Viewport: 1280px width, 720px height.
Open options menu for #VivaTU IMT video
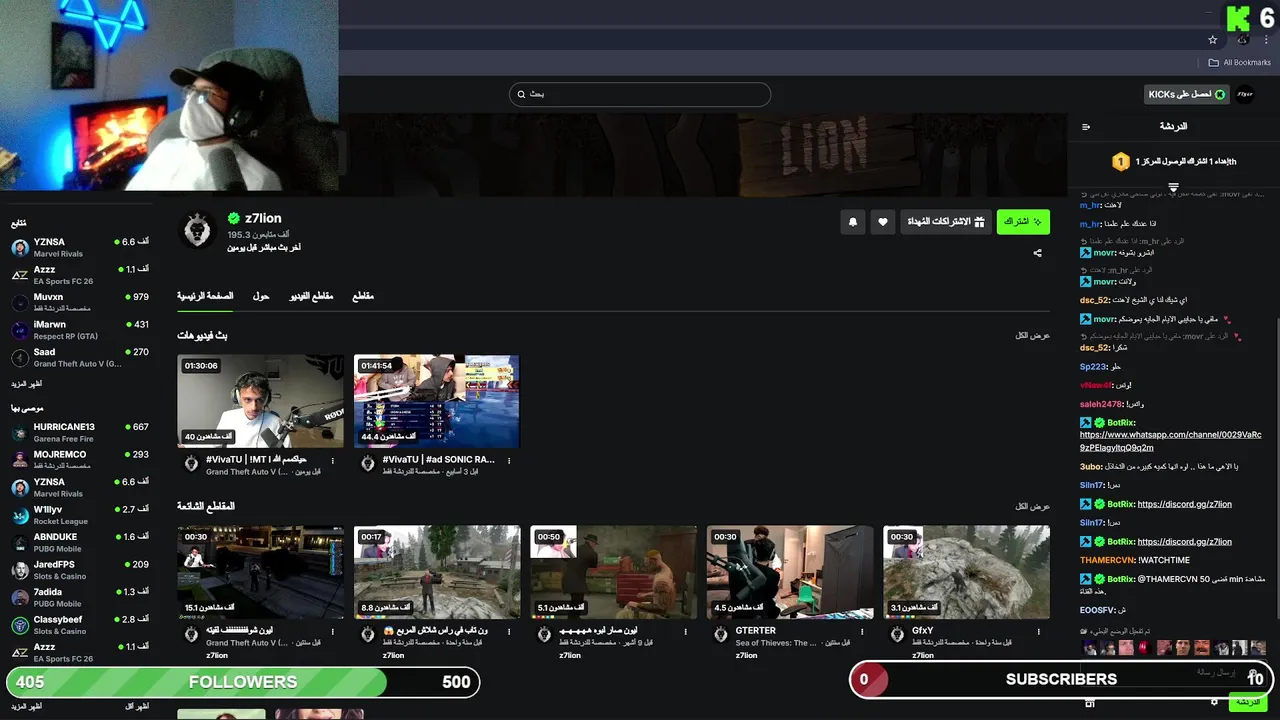coord(333,461)
